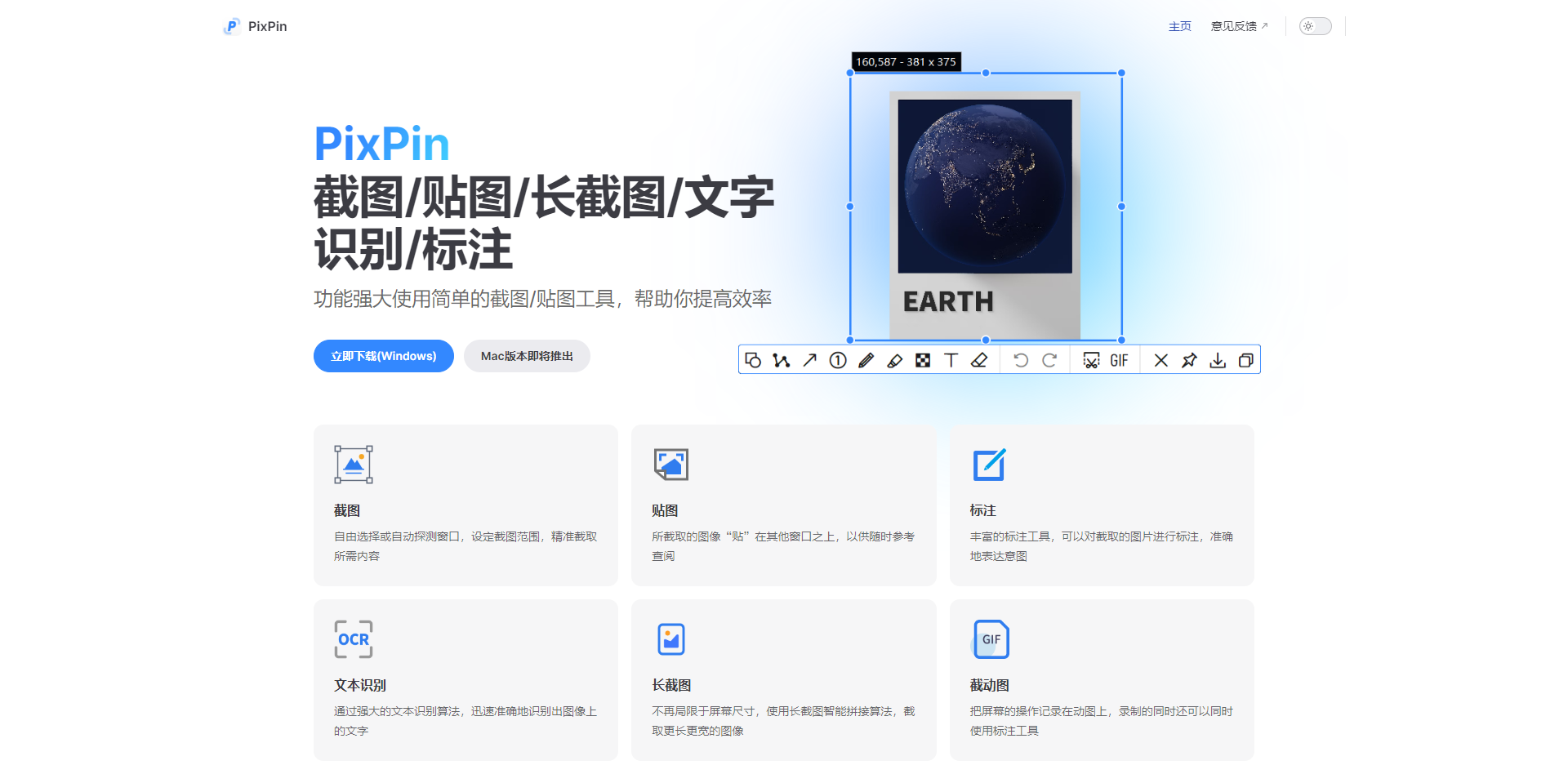
Task: Click the redo arrow icon
Action: coord(1049,360)
